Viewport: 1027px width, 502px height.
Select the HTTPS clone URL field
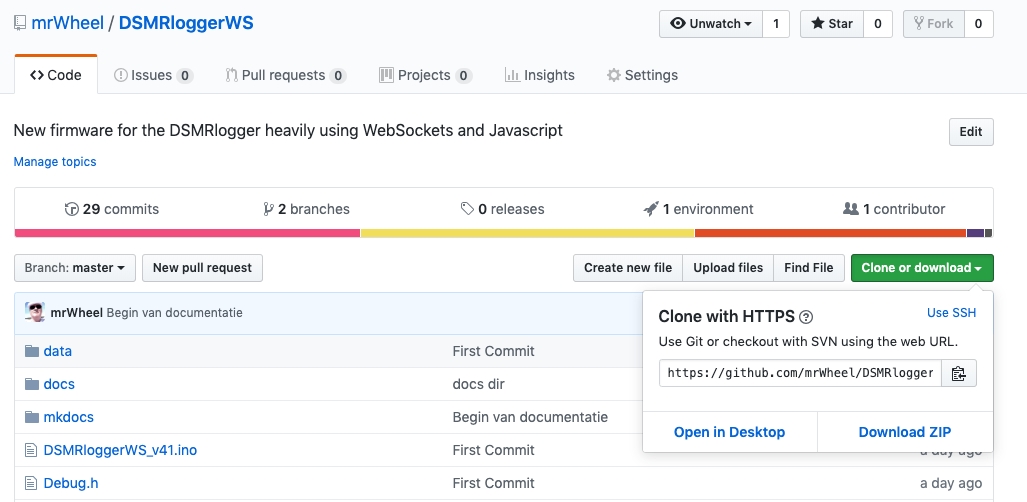800,373
